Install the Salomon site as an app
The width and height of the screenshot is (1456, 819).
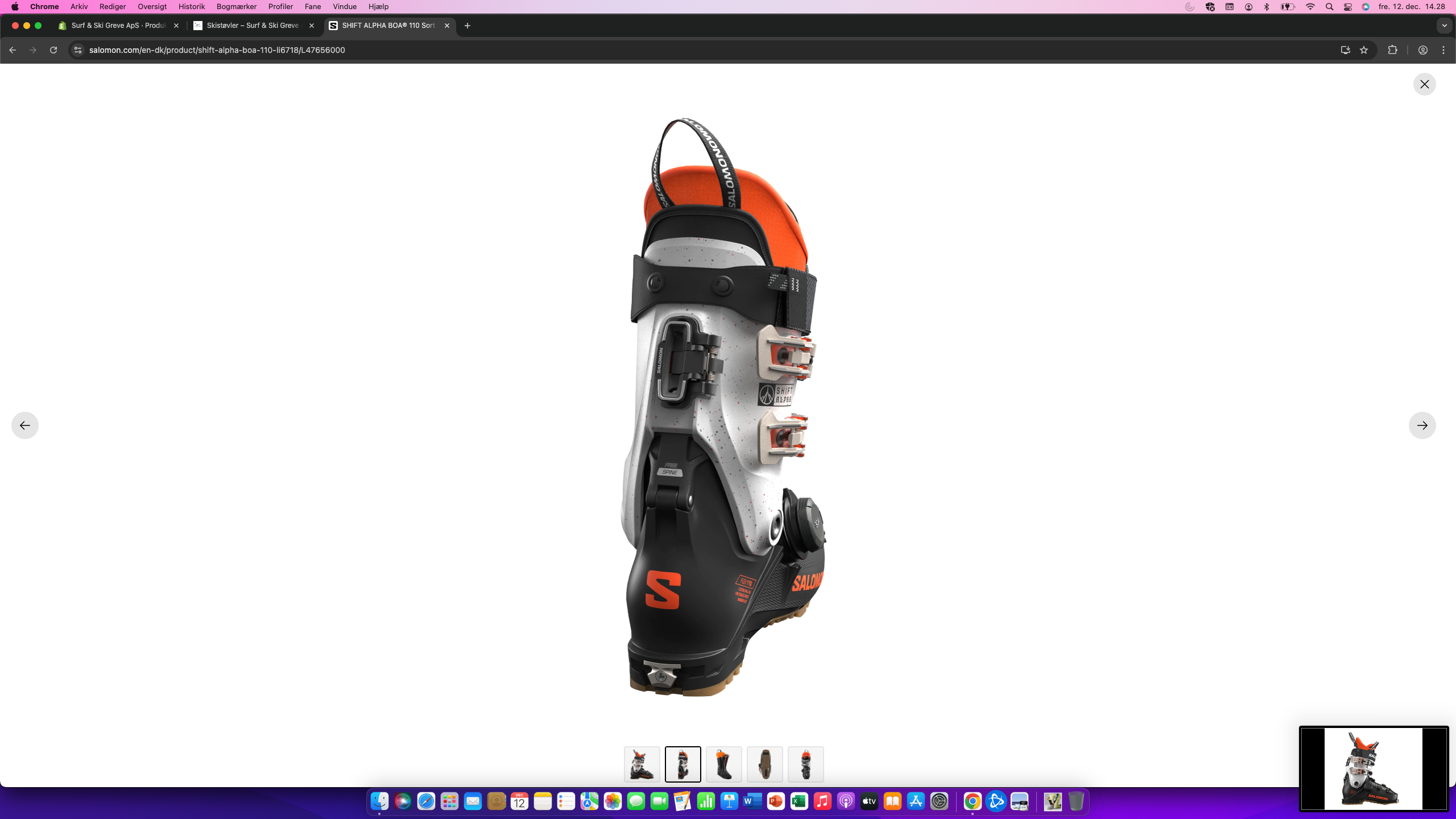coord(1345,50)
